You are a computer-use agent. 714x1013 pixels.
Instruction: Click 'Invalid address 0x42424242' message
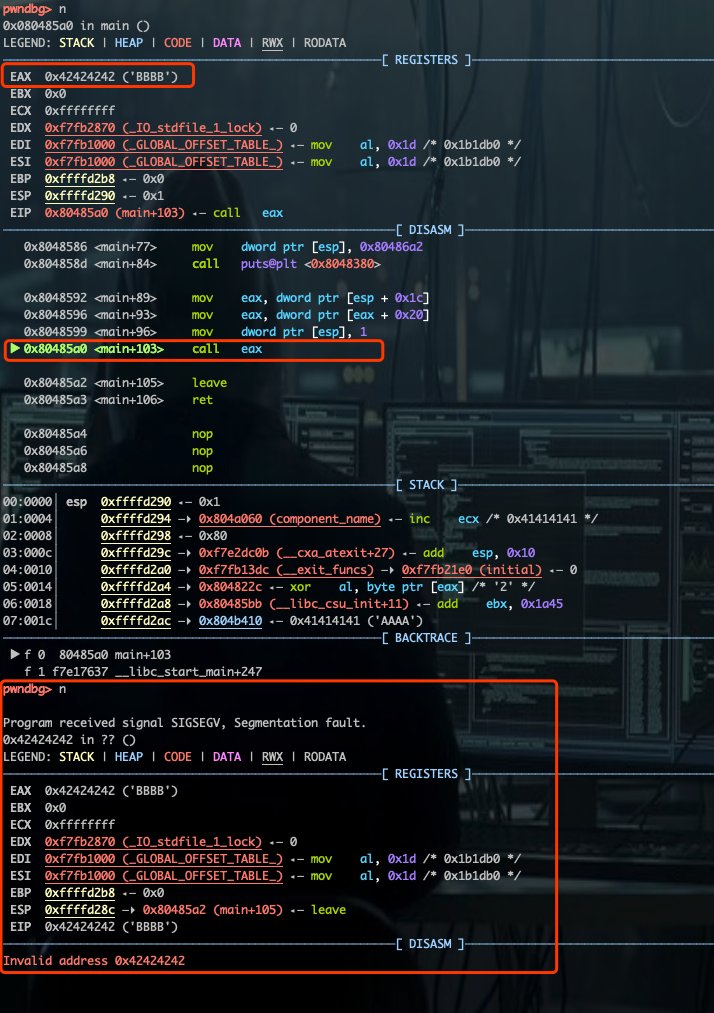pos(94,961)
